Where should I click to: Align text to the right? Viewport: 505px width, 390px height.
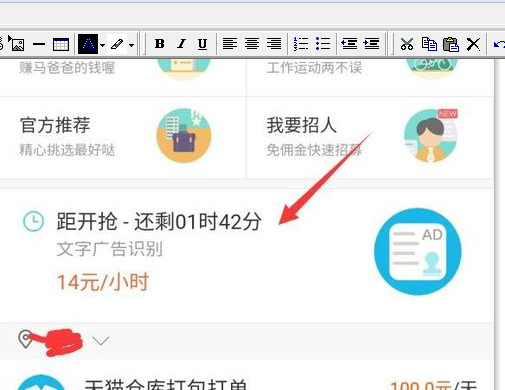point(274,44)
